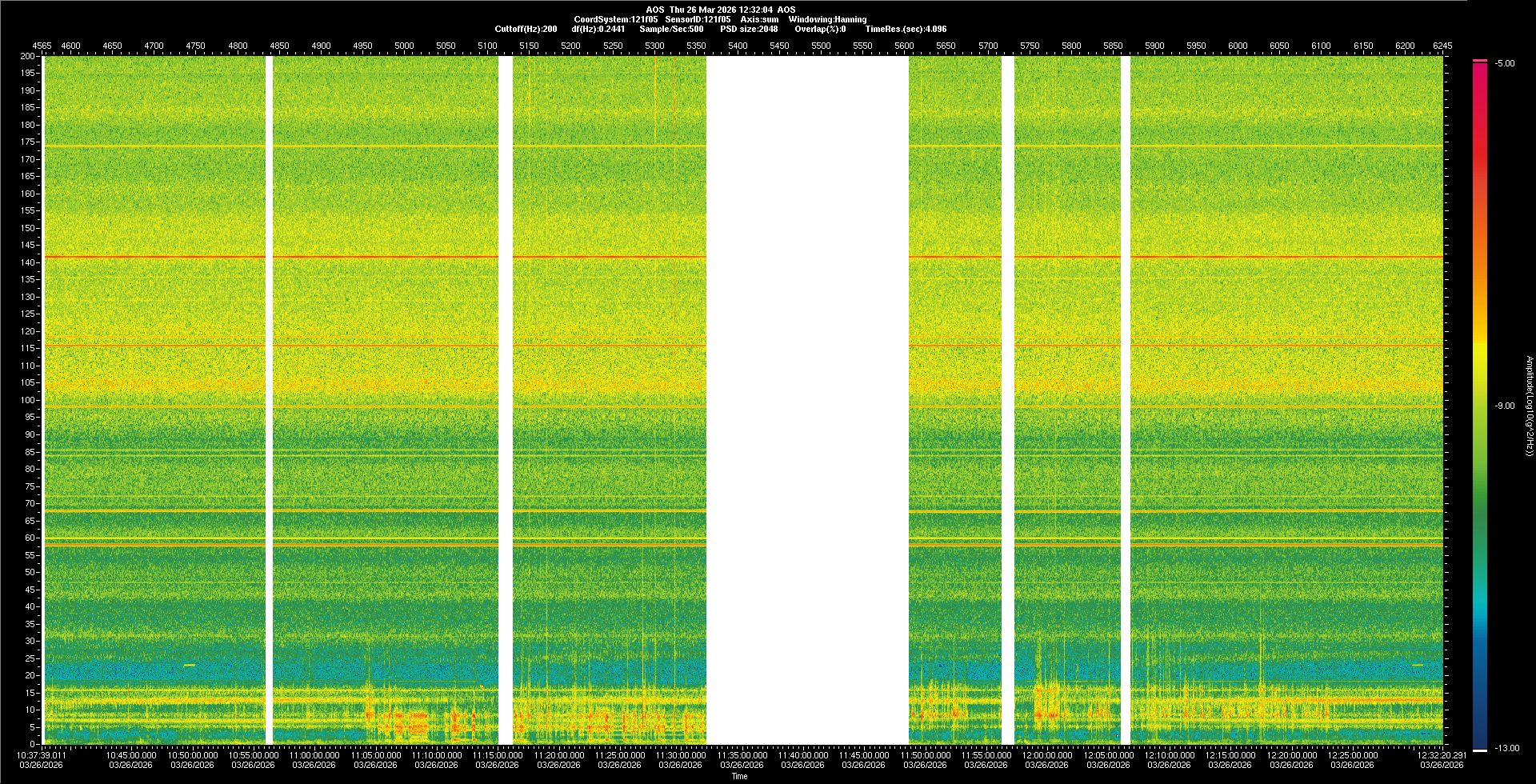Viewport: 1536px width, 784px height.
Task: Click the vertical Amplitude axis title
Action: (1528, 406)
